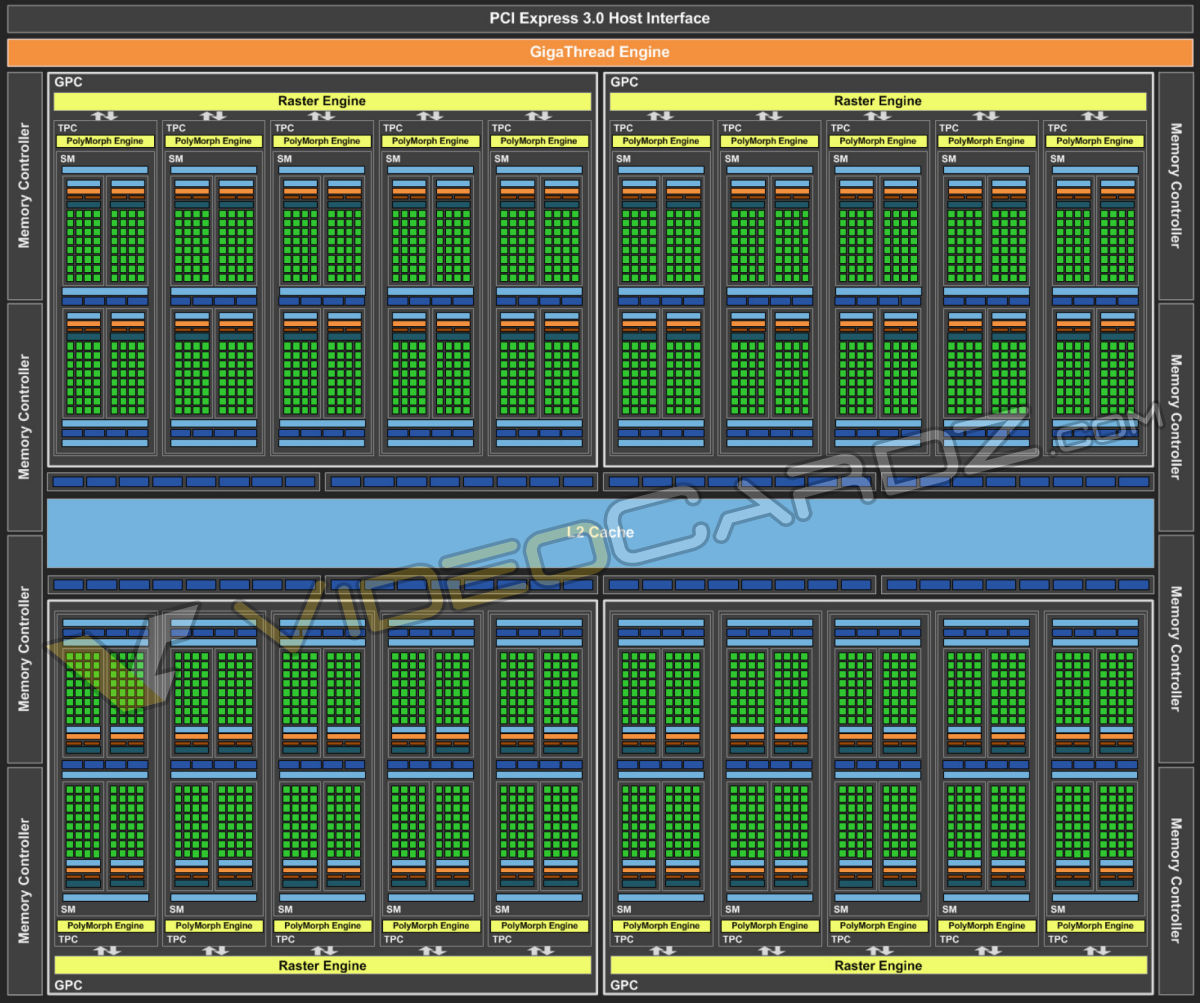Click the L2 Cache block
The height and width of the screenshot is (1003, 1200).
pyautogui.click(x=600, y=532)
